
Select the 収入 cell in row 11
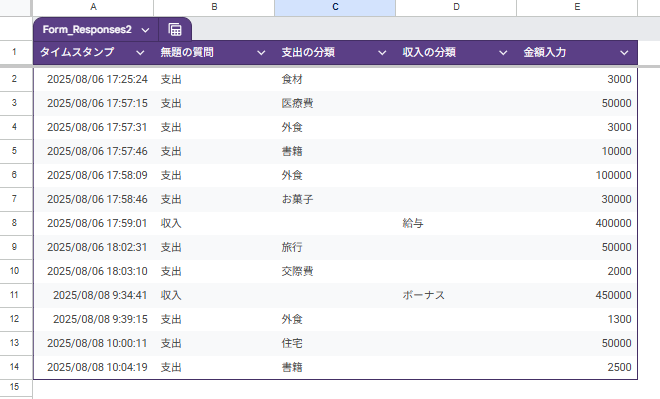tap(214, 295)
